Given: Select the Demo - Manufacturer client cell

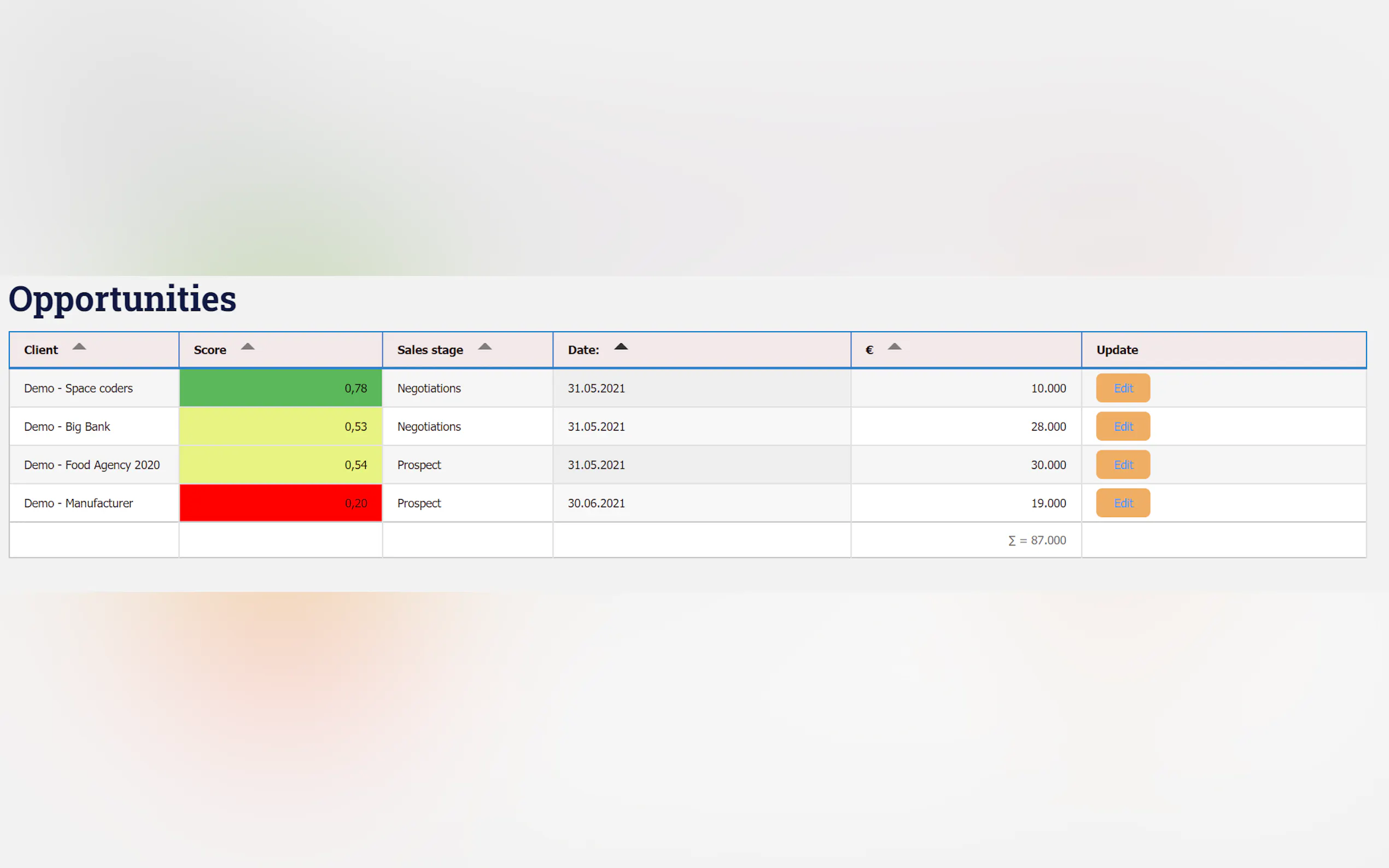Looking at the screenshot, I should pos(79,503).
